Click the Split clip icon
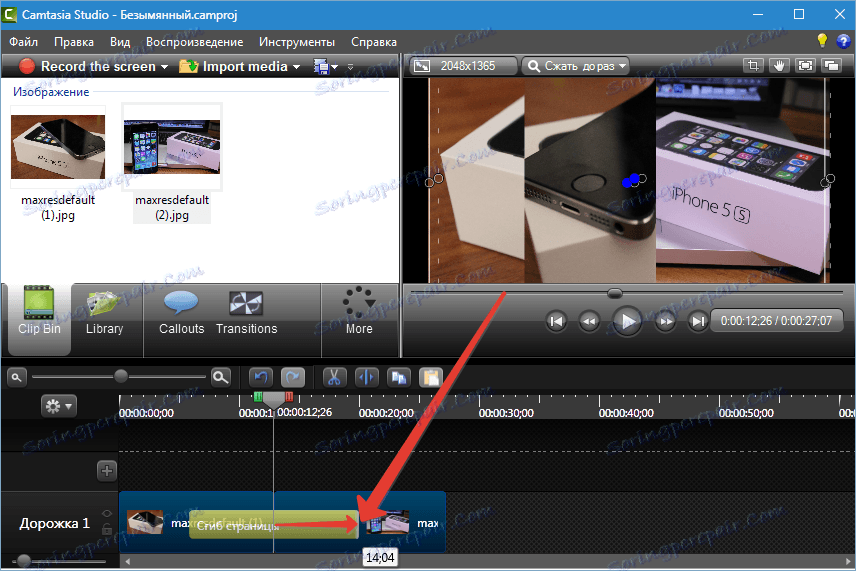 366,377
